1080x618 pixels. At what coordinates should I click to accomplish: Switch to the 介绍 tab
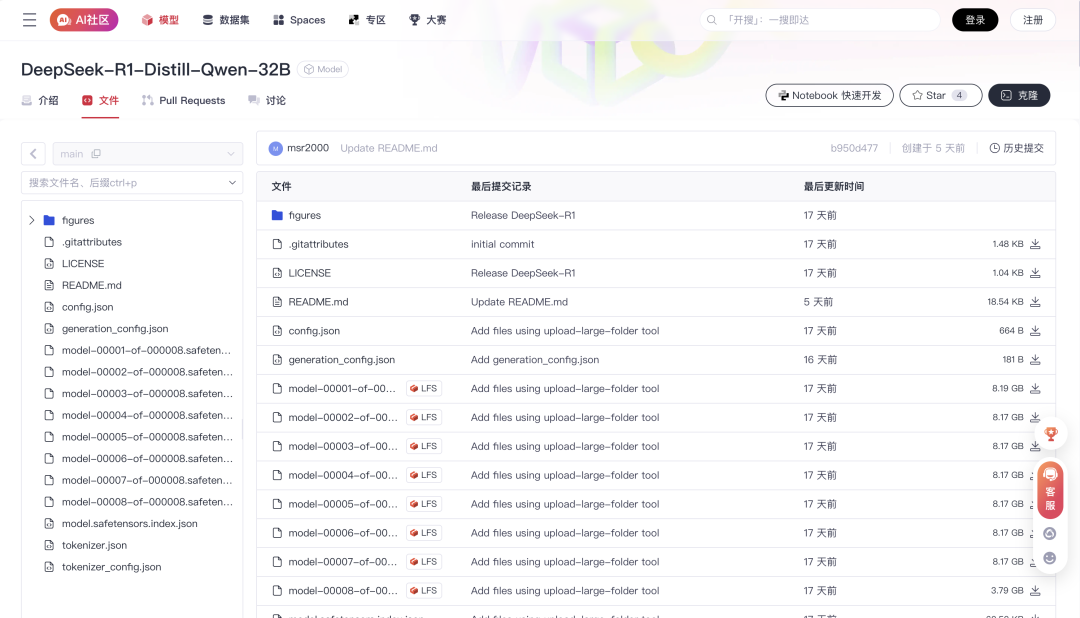tap(40, 101)
